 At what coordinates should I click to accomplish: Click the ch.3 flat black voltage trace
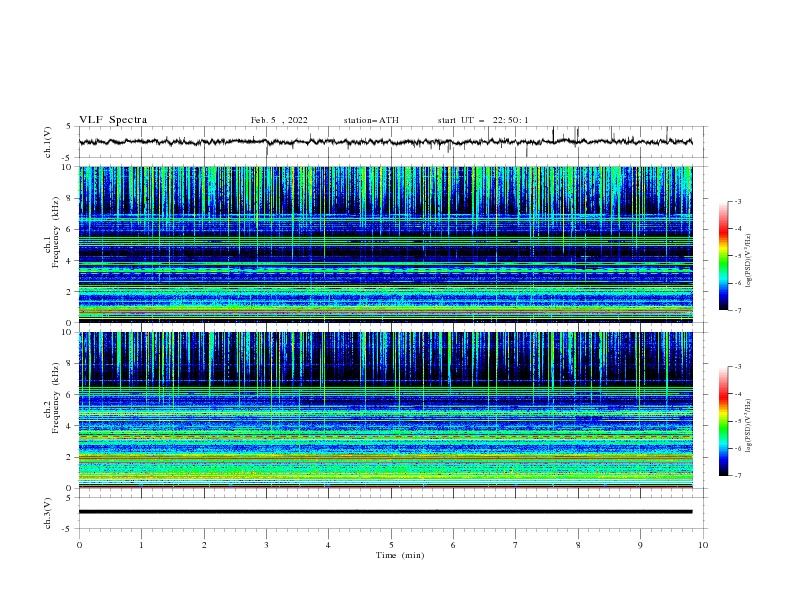pos(385,512)
